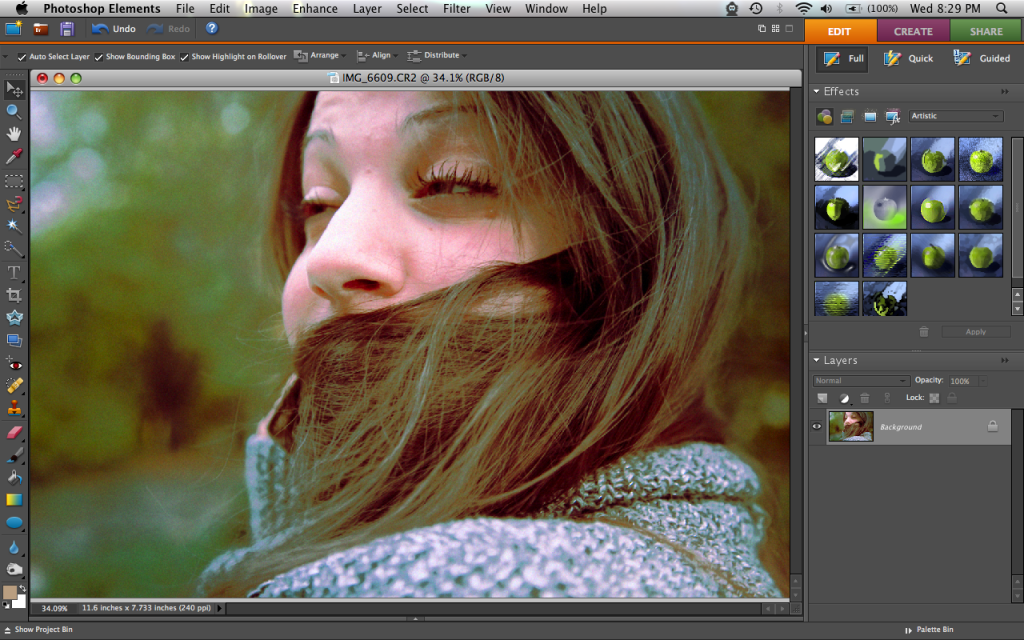Select the Horizontal Type tool
1024x640 pixels.
(x=14, y=272)
